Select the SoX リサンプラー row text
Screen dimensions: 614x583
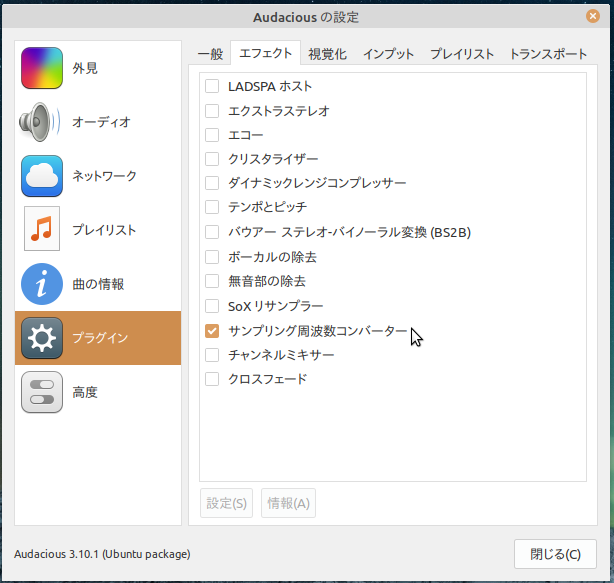pyautogui.click(x=276, y=306)
